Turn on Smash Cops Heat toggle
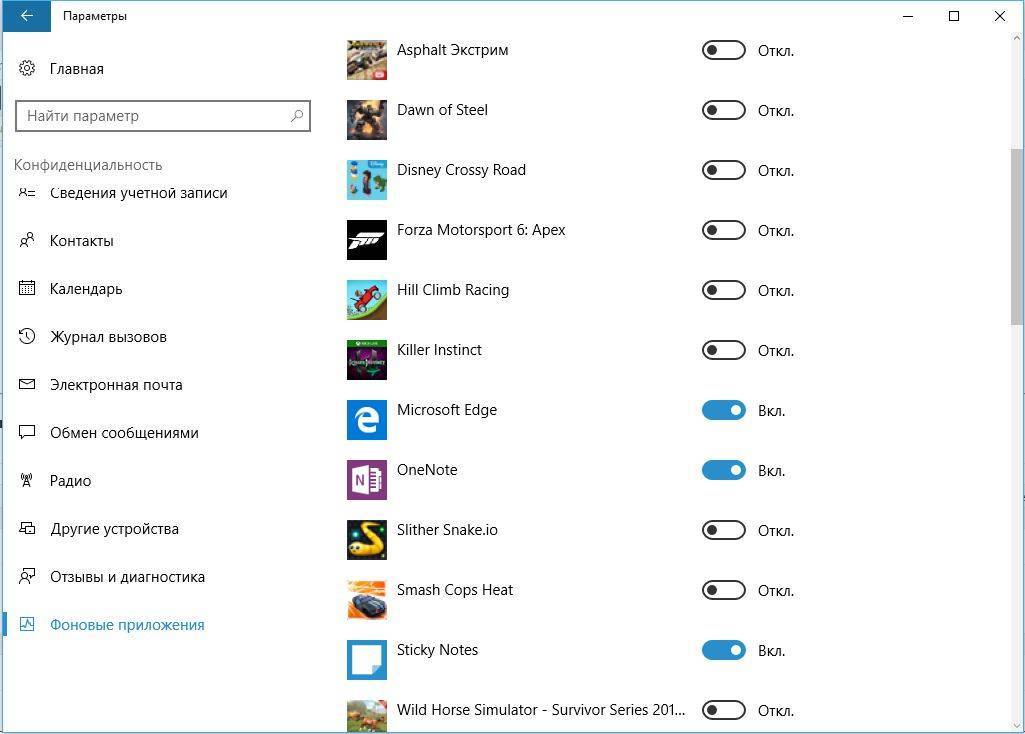 coord(723,590)
